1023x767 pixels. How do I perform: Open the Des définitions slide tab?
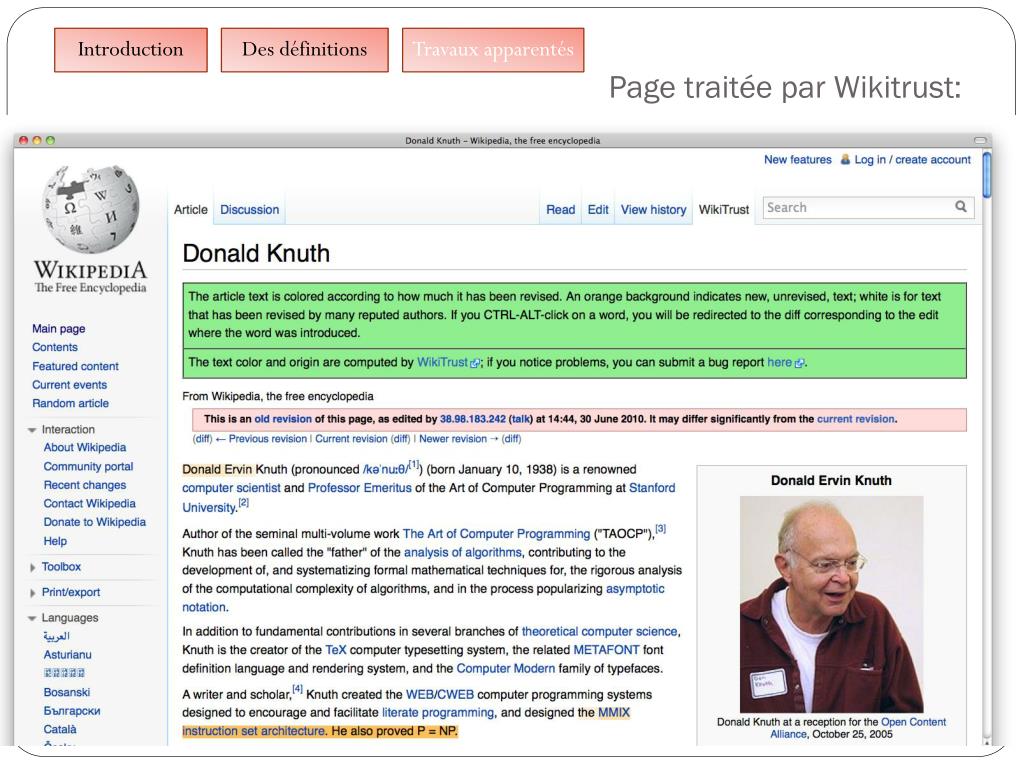(x=305, y=50)
